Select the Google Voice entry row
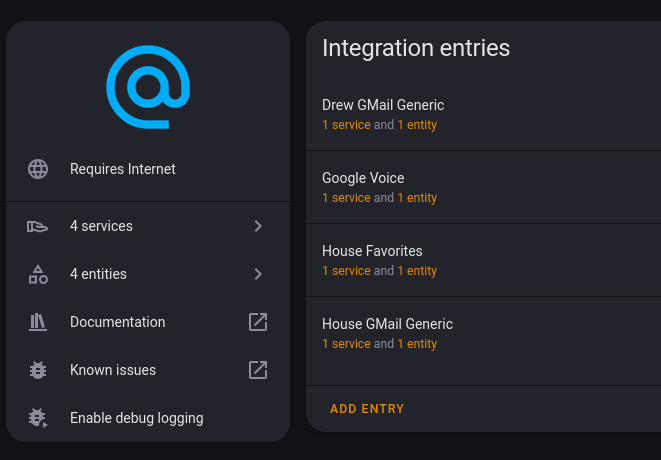The height and width of the screenshot is (460, 661). (484, 187)
